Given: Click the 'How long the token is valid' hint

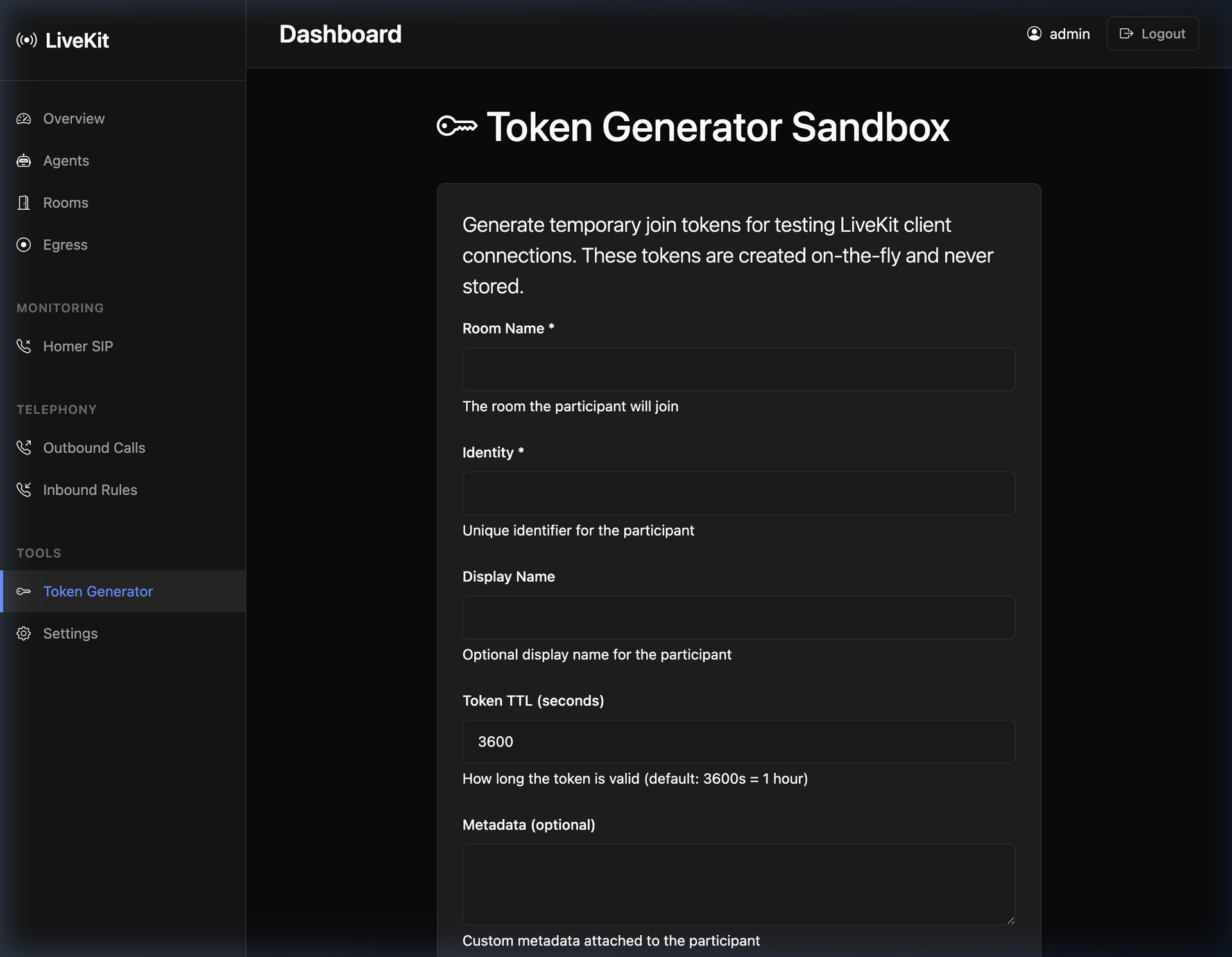Looking at the screenshot, I should pyautogui.click(x=635, y=779).
